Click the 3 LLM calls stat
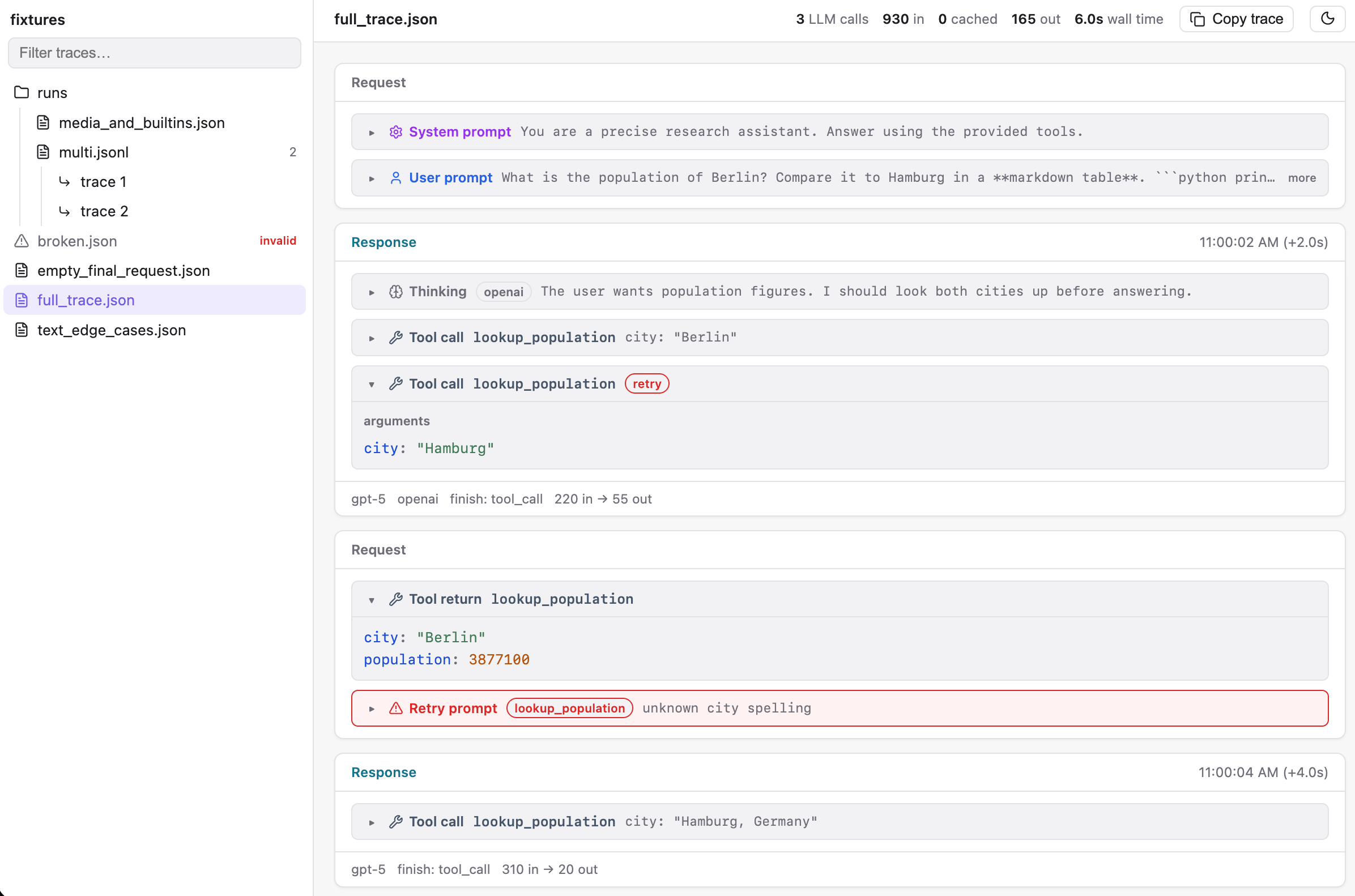Viewport: 1355px width, 896px height. [x=832, y=19]
